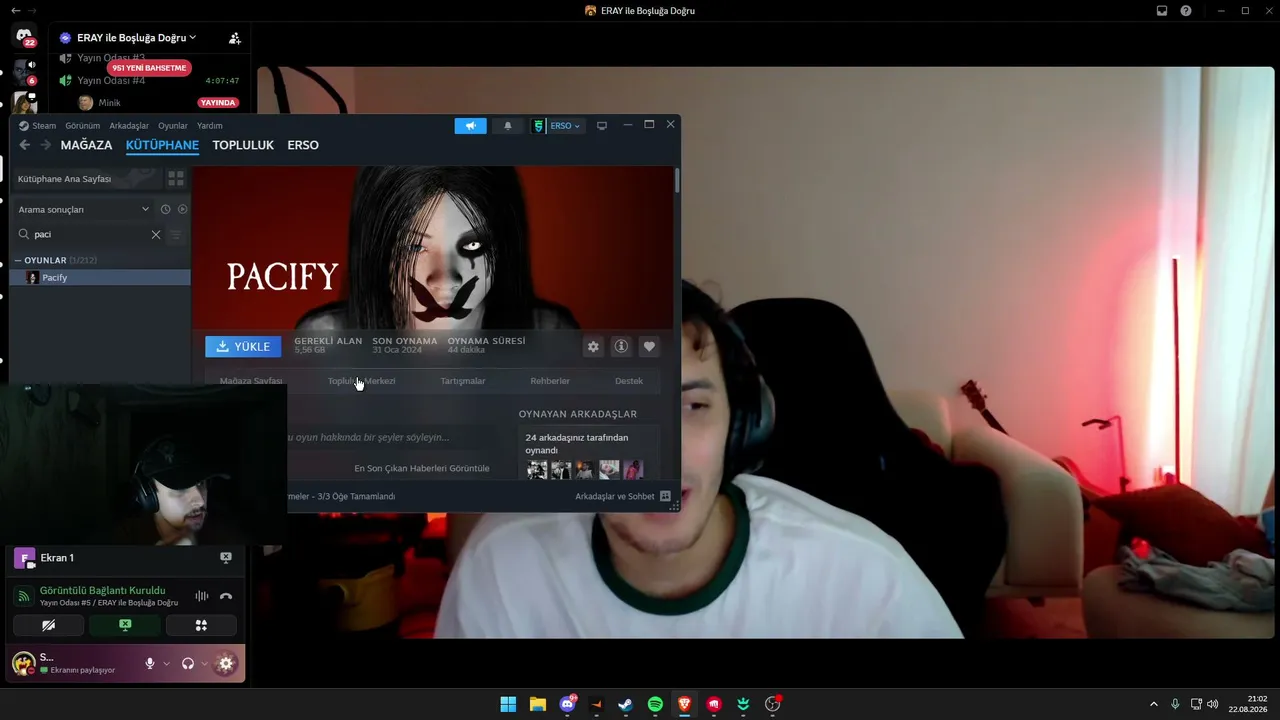This screenshot has height=720, width=1280.
Task: Open File Explorer from the taskbar
Action: 537,704
